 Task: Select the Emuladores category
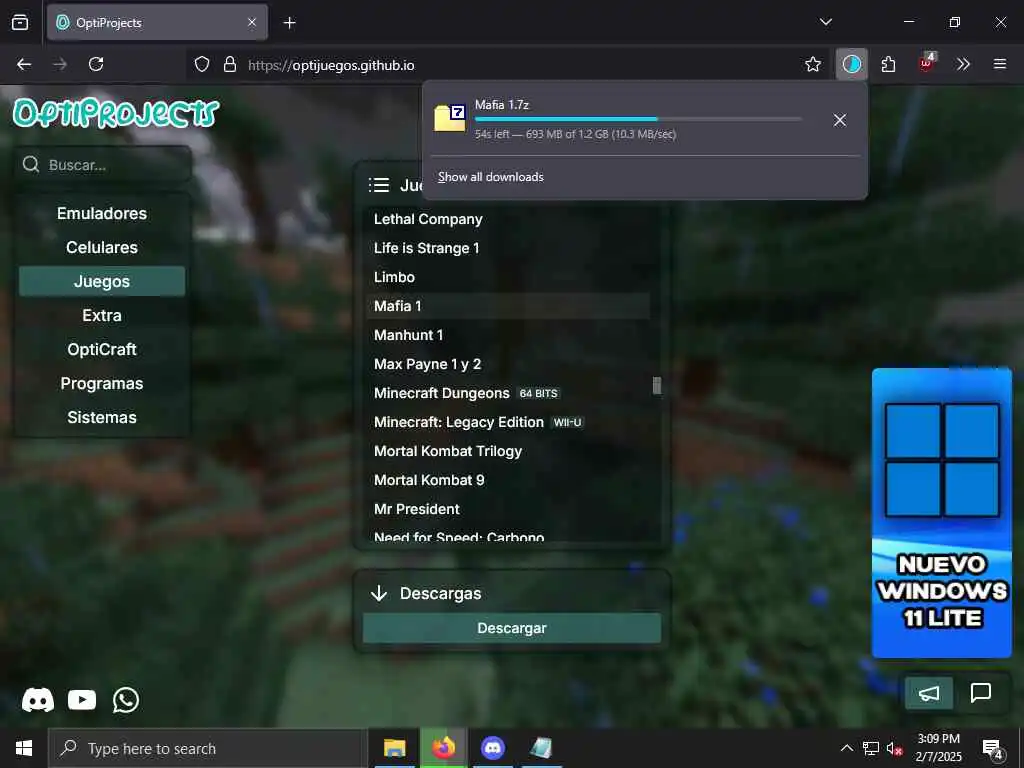[102, 214]
